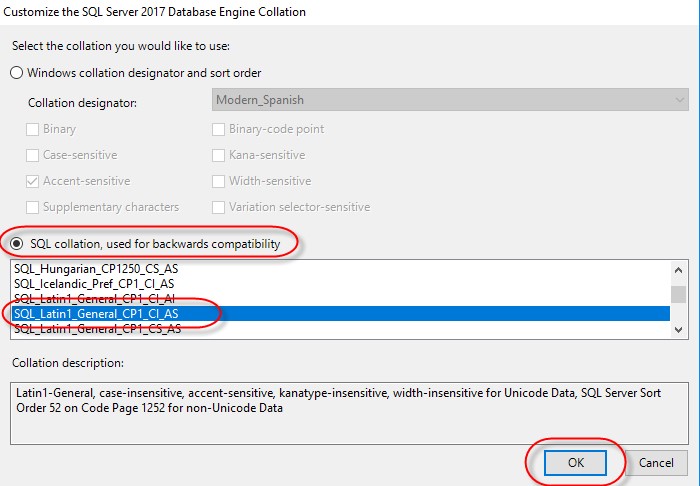
Task: Click the Cancel button
Action: pos(656,463)
